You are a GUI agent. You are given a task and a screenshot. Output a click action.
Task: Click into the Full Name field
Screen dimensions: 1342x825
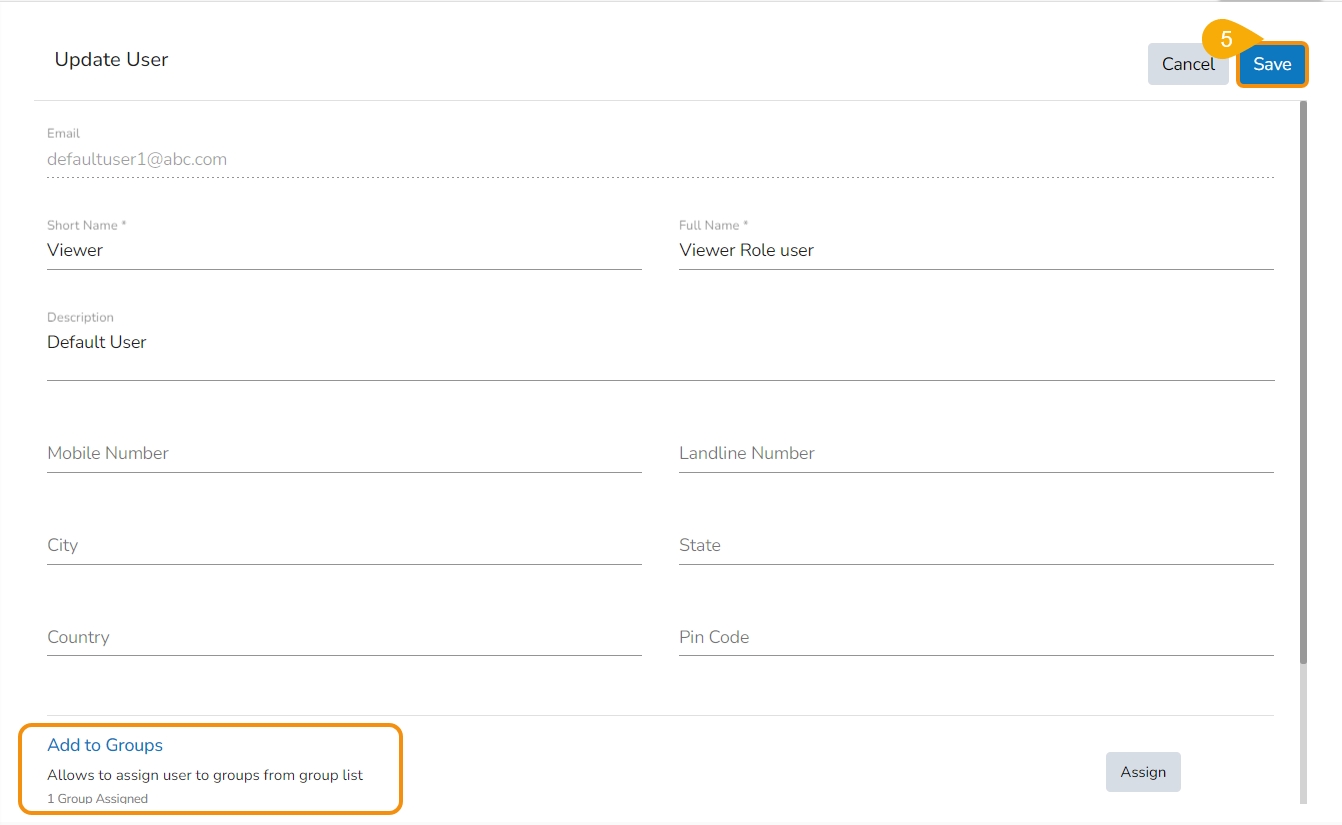(x=975, y=251)
